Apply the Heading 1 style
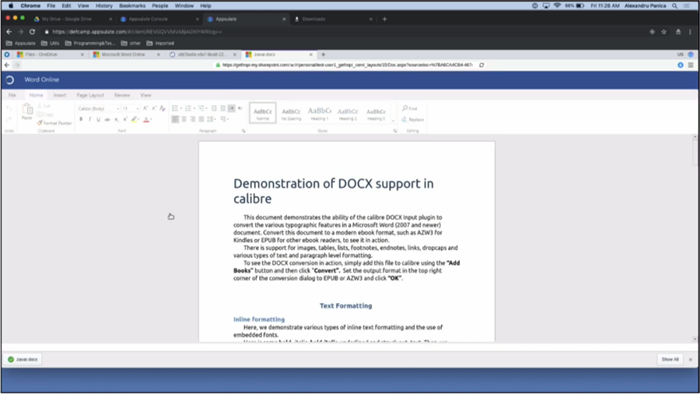700x394 pixels. tap(320, 113)
